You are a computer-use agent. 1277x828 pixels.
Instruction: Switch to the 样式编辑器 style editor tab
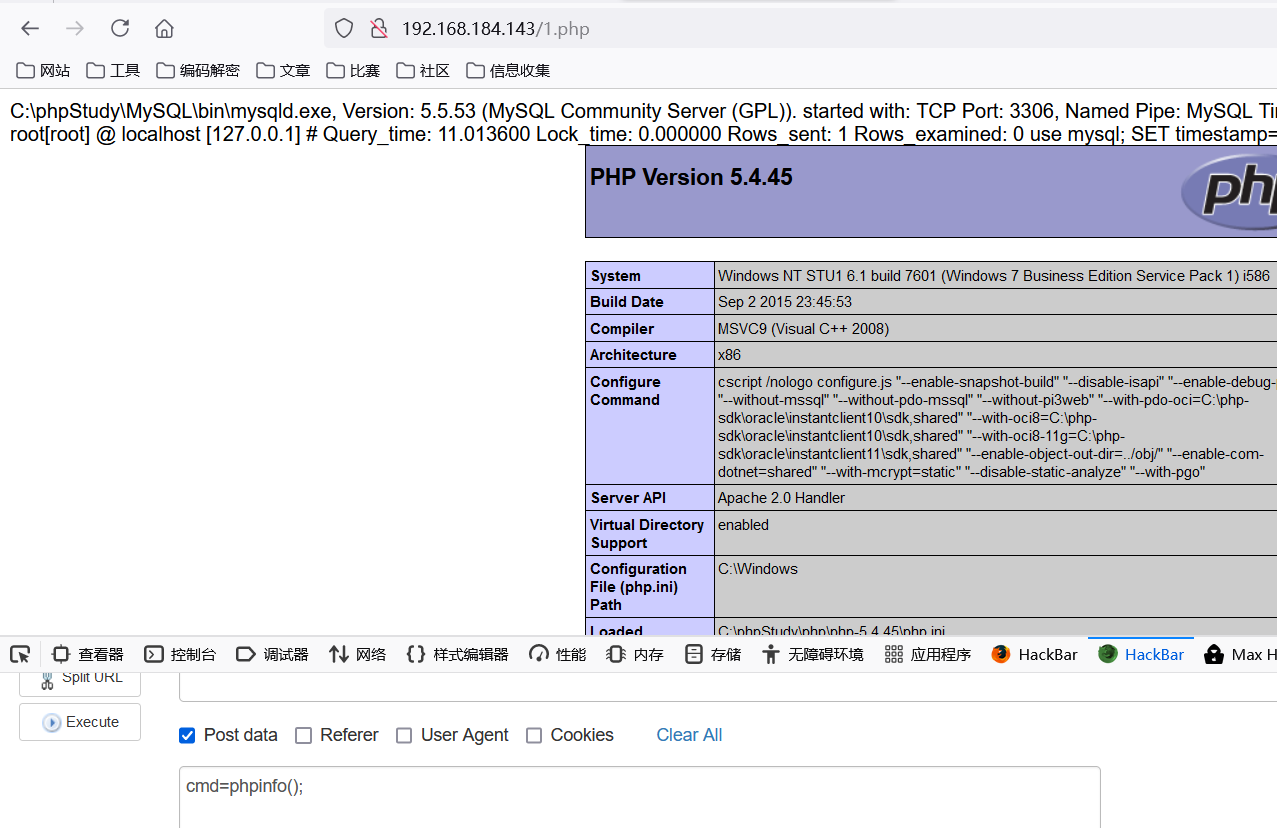click(x=457, y=654)
